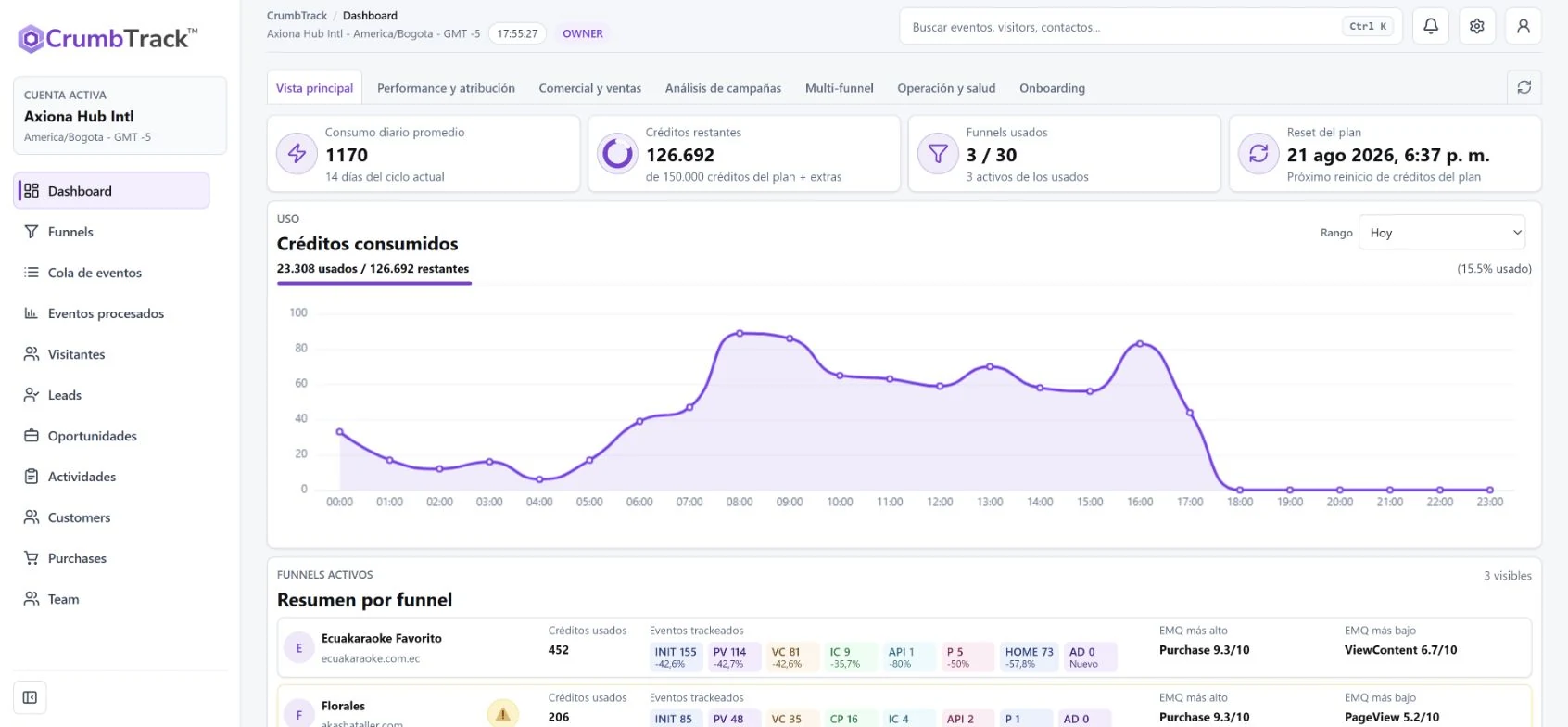Open the notifications bell icon
Screen dimensions: 1568x727
1431,26
